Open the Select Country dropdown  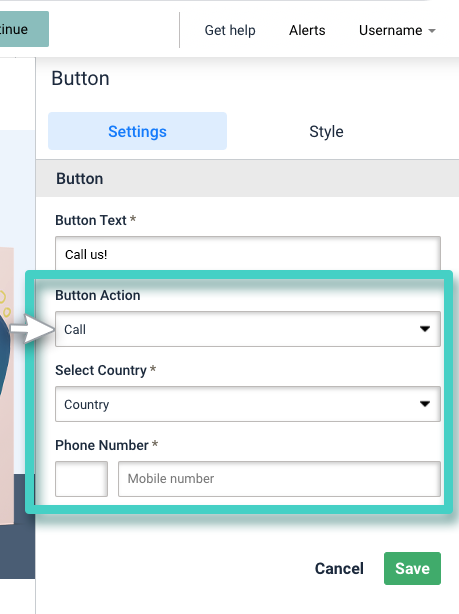[x=248, y=404]
